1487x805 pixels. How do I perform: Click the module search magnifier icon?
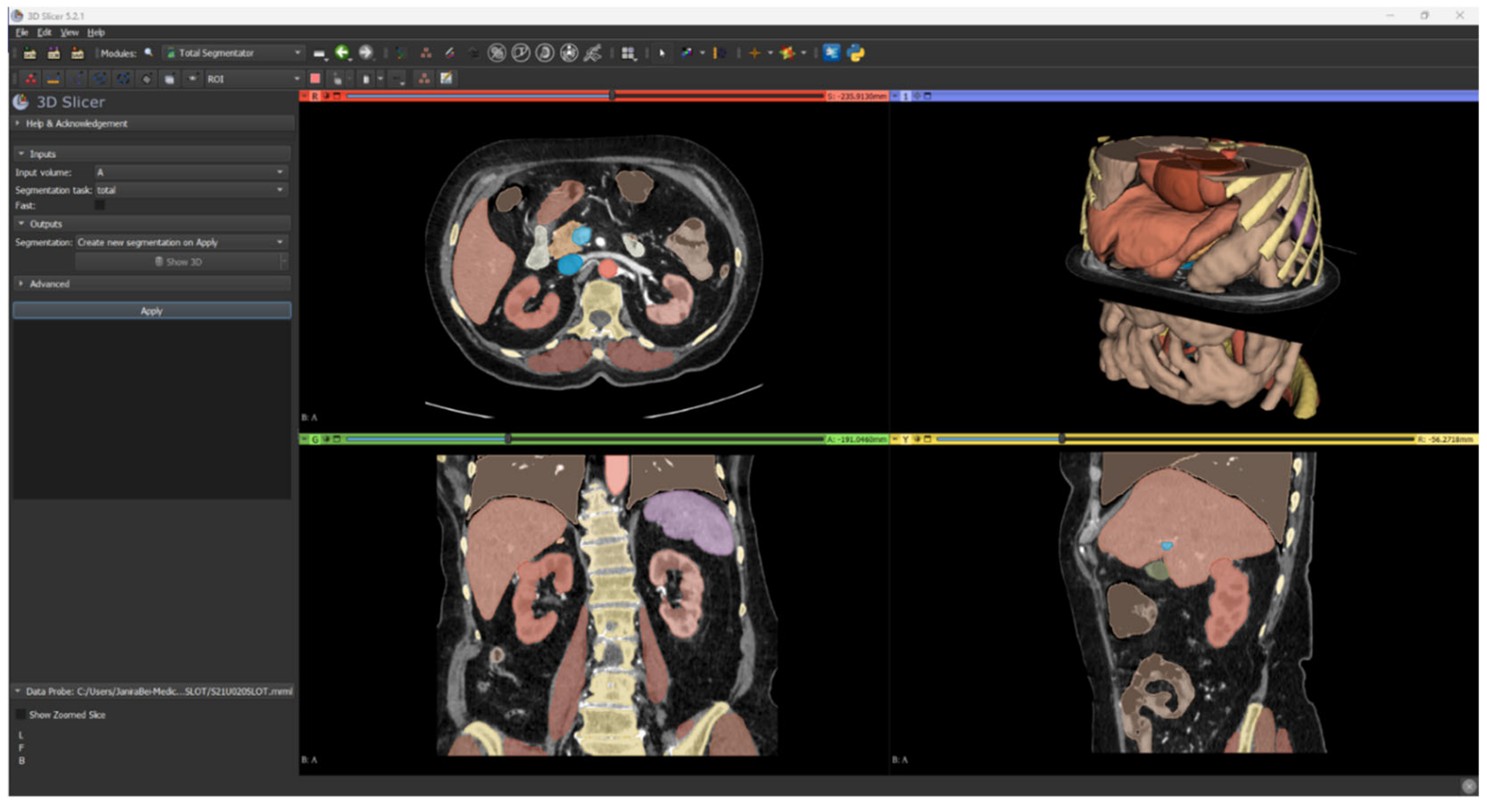149,53
